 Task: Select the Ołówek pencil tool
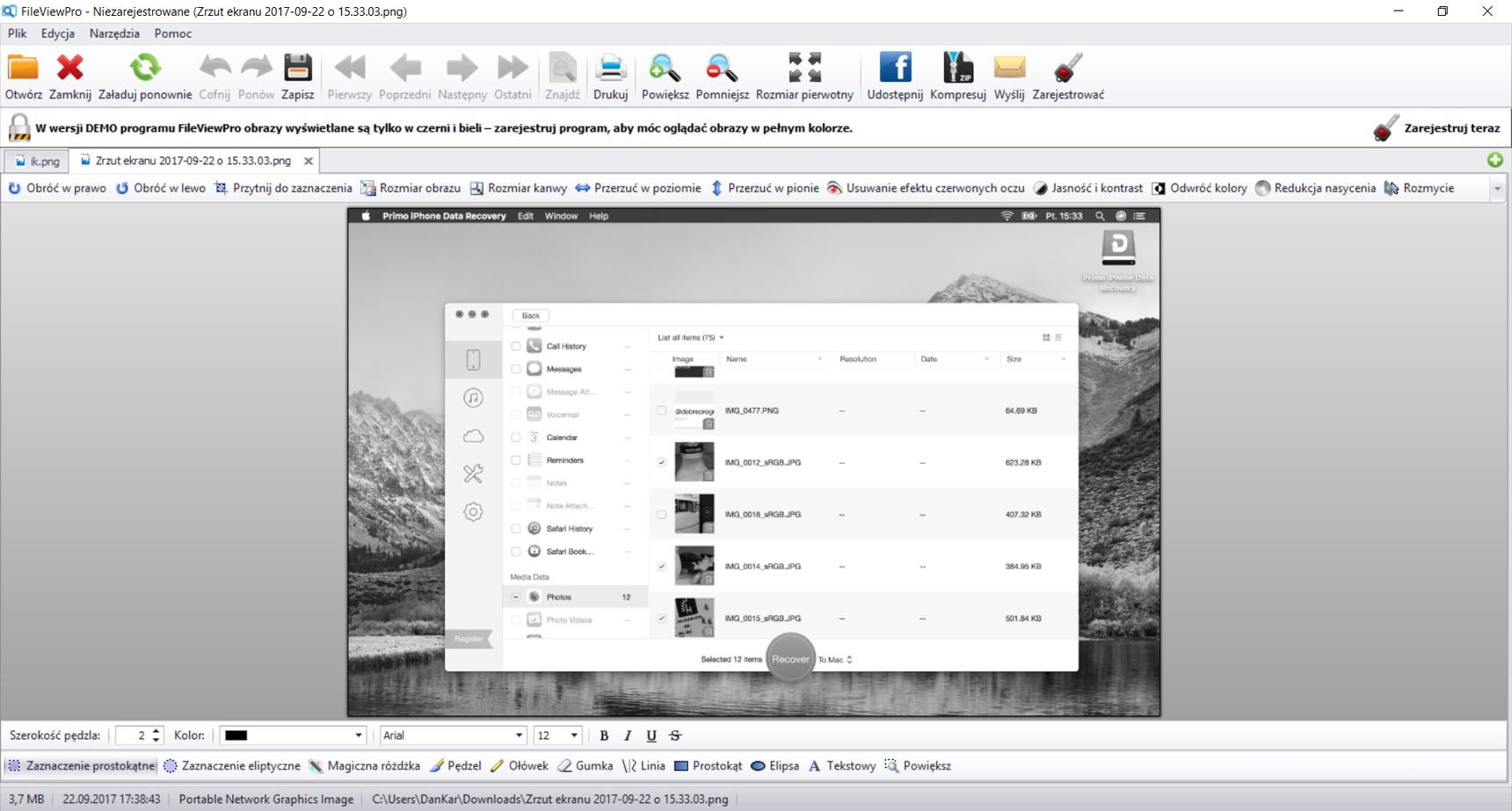(x=520, y=766)
